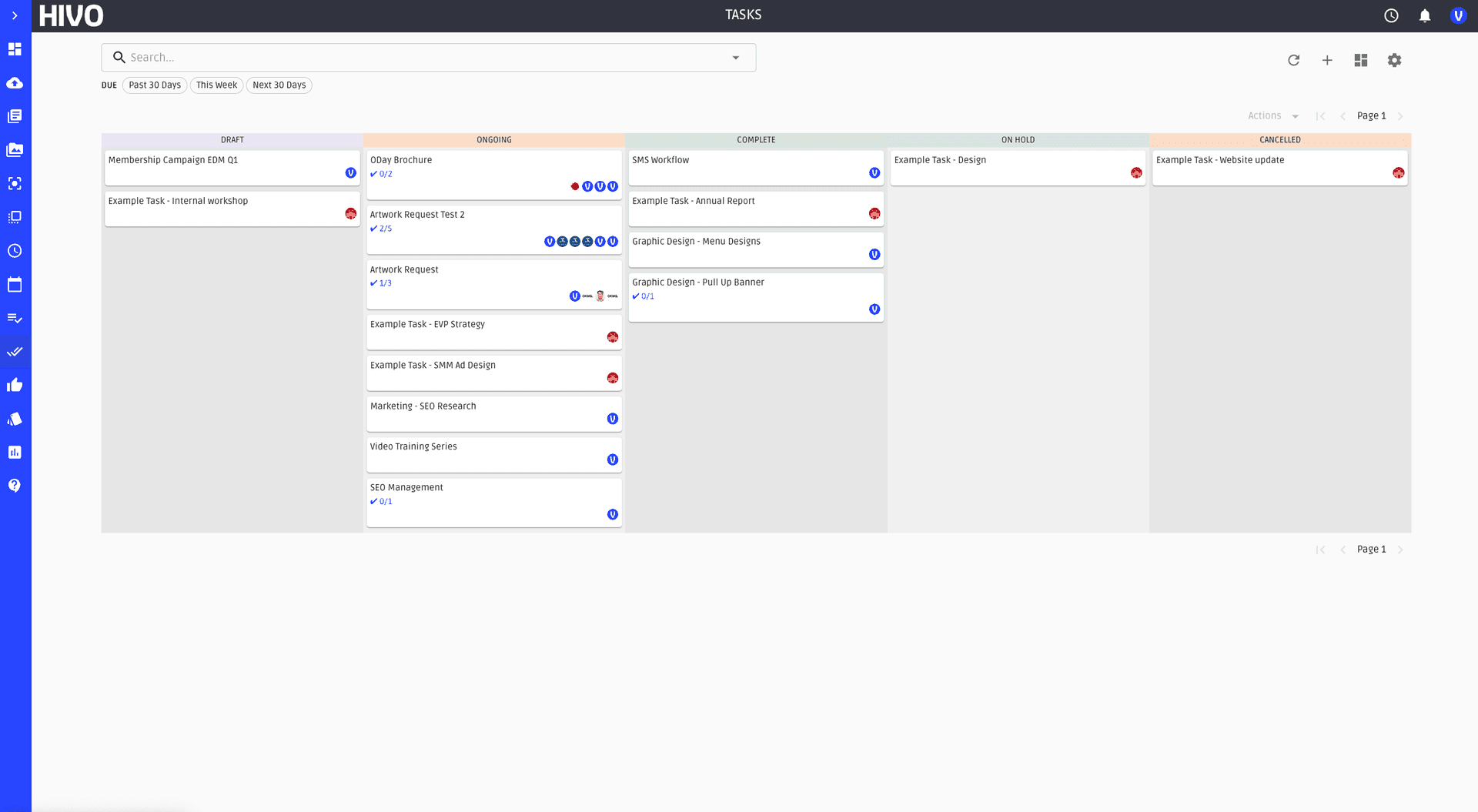
Task: Select the CANCELLED column header
Action: tap(1280, 140)
